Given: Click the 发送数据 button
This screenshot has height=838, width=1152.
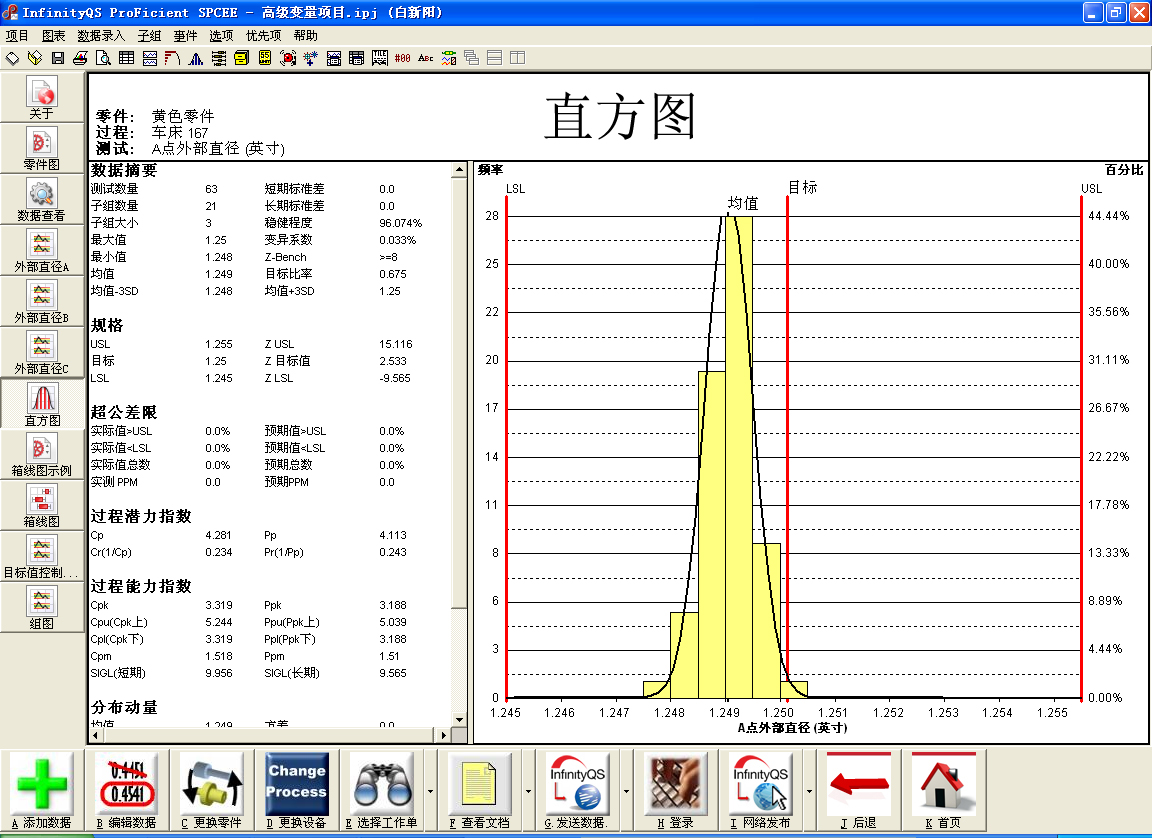Looking at the screenshot, I should click(x=577, y=790).
